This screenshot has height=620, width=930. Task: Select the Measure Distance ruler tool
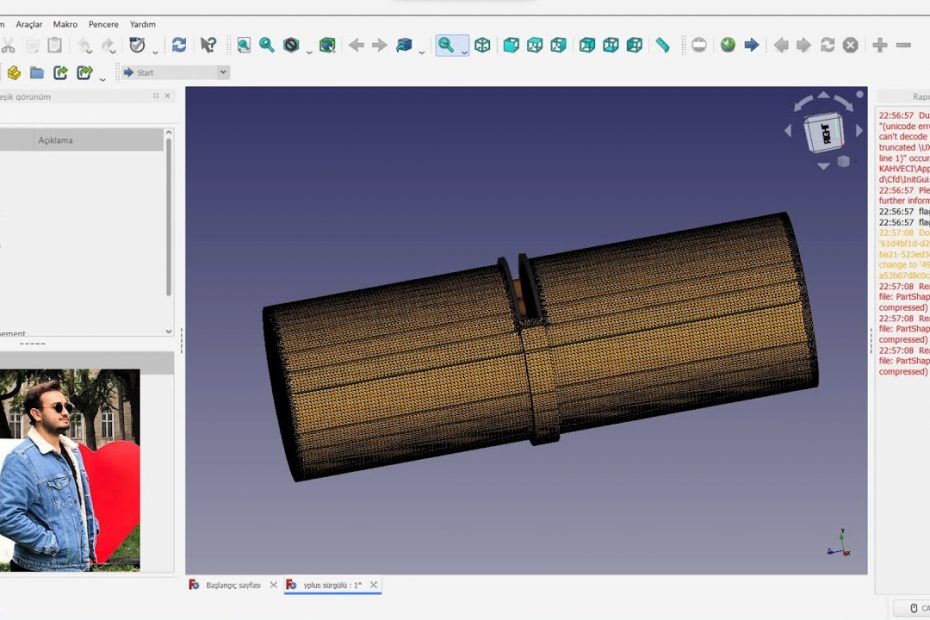click(662, 45)
